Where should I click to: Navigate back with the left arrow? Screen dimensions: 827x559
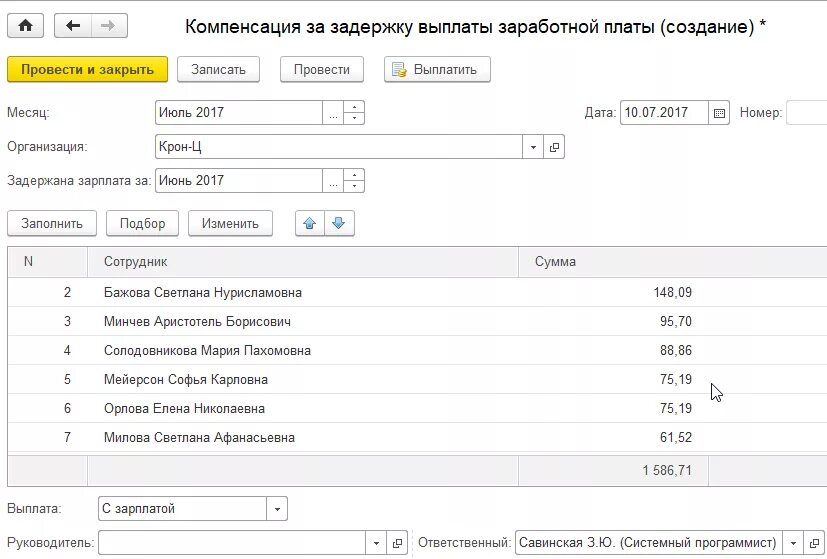click(x=73, y=25)
